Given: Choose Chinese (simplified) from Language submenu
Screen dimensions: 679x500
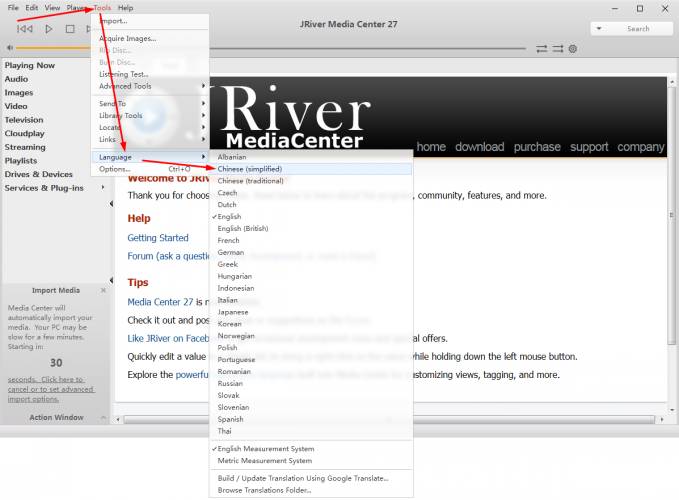Looking at the screenshot, I should pos(249,169).
